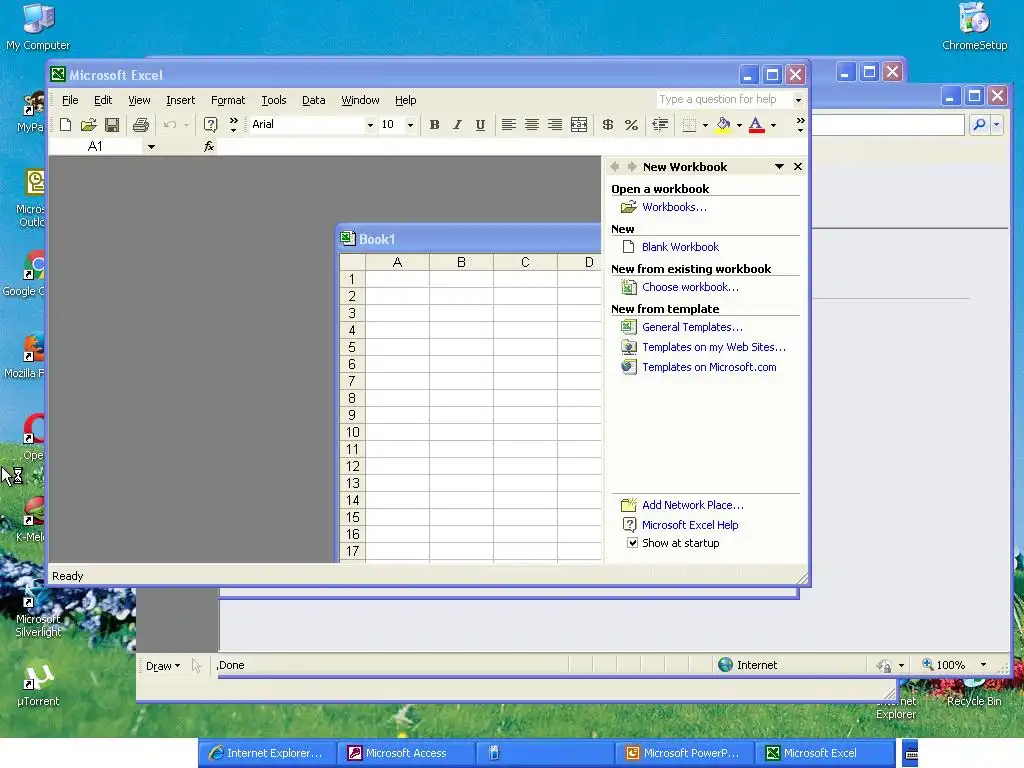Open the New Workbook task pane menu arrow
Image resolution: width=1024 pixels, height=768 pixels.
pyautogui.click(x=779, y=167)
